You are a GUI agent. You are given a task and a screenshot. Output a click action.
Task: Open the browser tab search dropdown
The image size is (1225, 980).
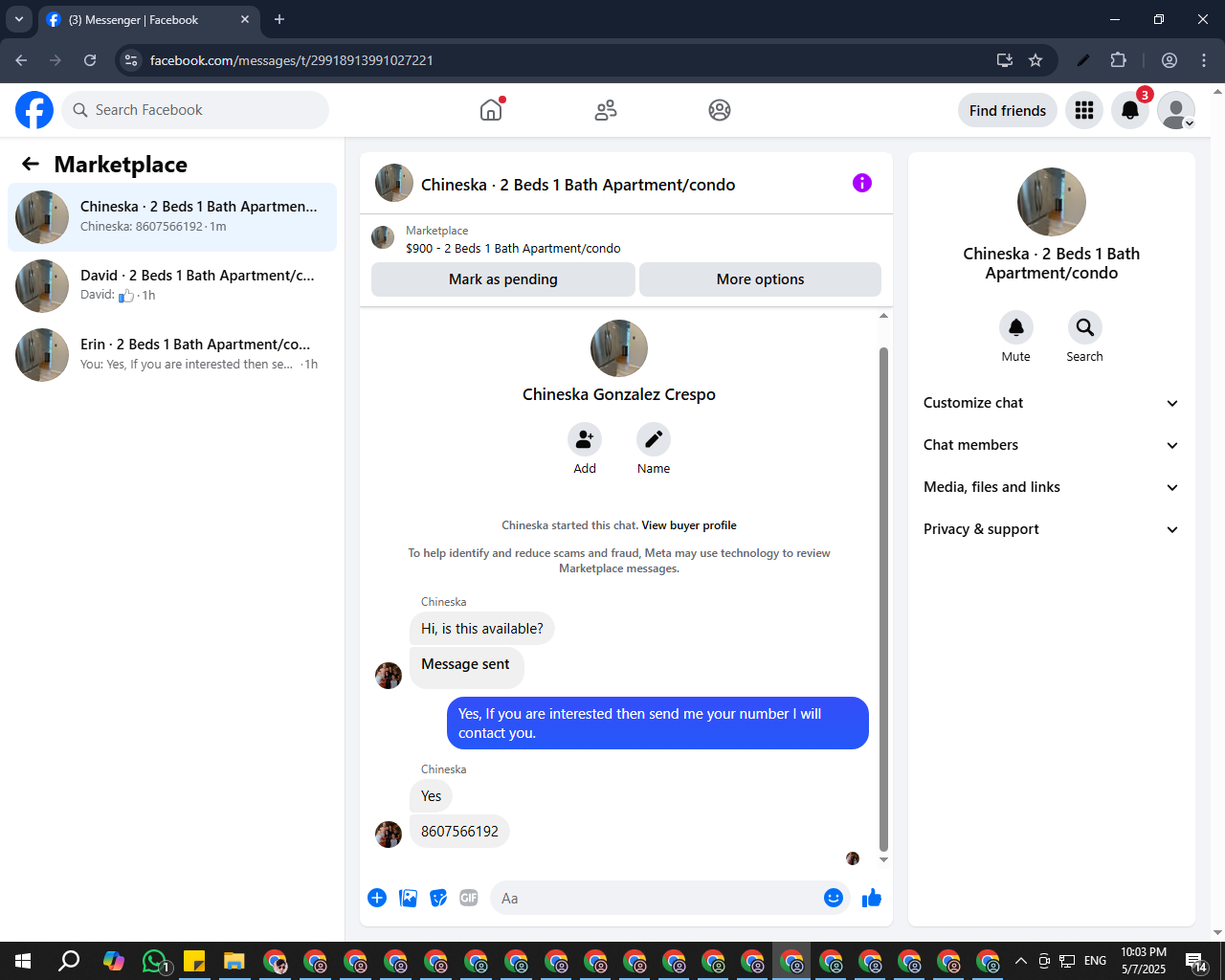19,19
